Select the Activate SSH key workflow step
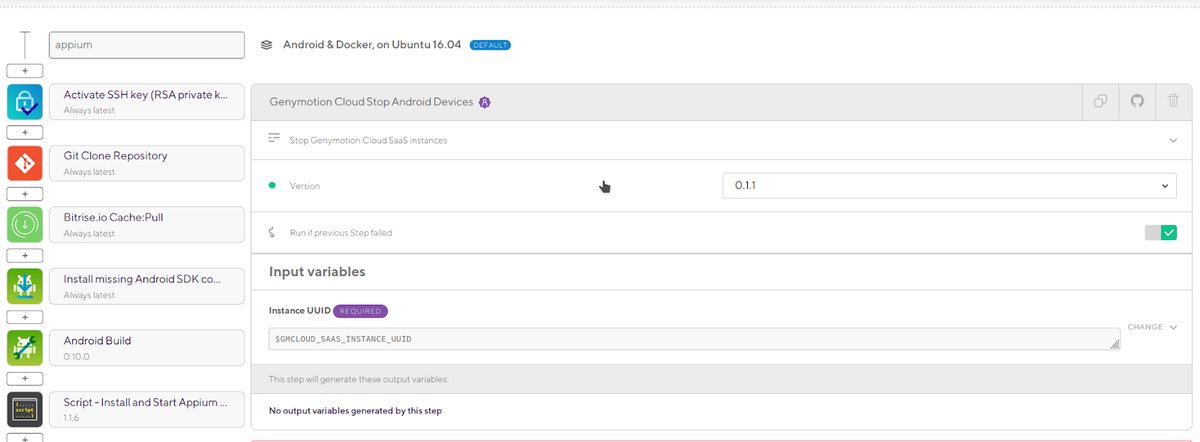Viewport: 1200px width, 442px height. pos(146,102)
